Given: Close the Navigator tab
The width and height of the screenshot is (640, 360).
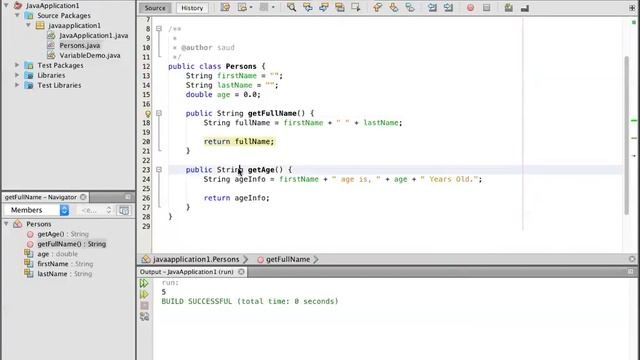Looking at the screenshot, I should [83, 197].
